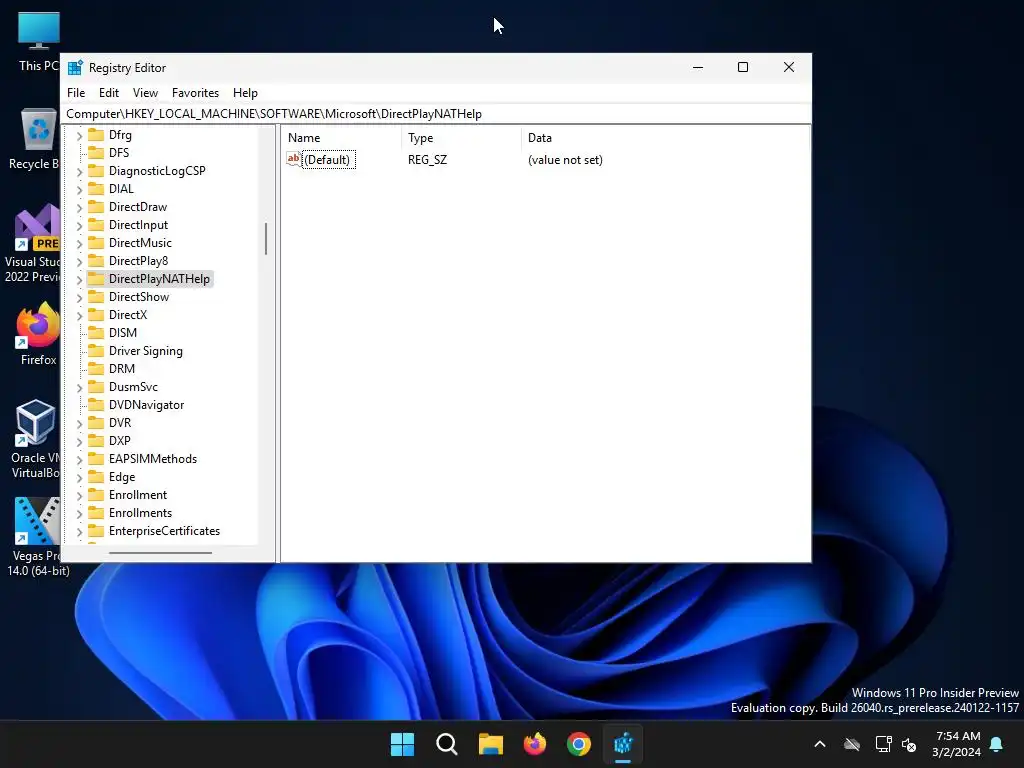Image resolution: width=1024 pixels, height=768 pixels.
Task: Open the Favorites menu
Action: (195, 93)
